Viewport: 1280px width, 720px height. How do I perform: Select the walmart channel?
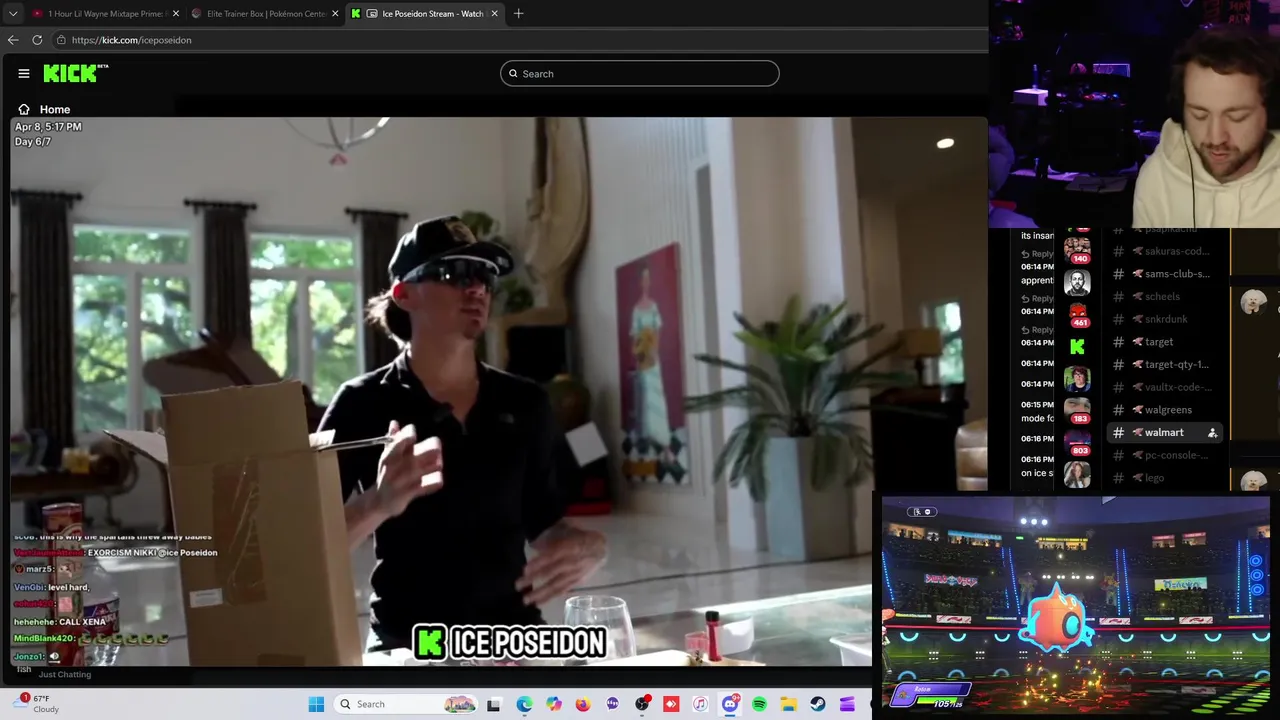click(x=1167, y=432)
